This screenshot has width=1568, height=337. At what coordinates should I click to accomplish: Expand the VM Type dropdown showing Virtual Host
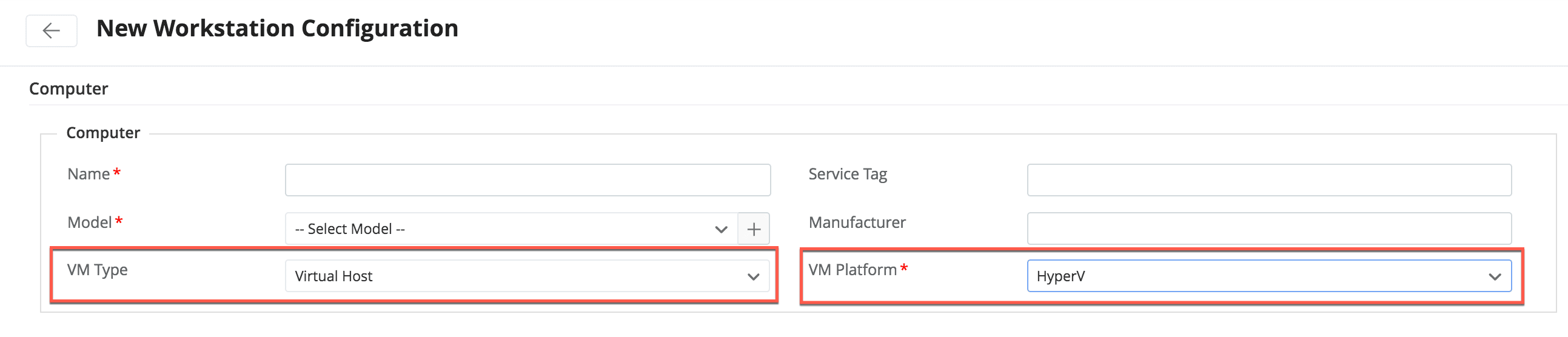[x=517, y=277]
